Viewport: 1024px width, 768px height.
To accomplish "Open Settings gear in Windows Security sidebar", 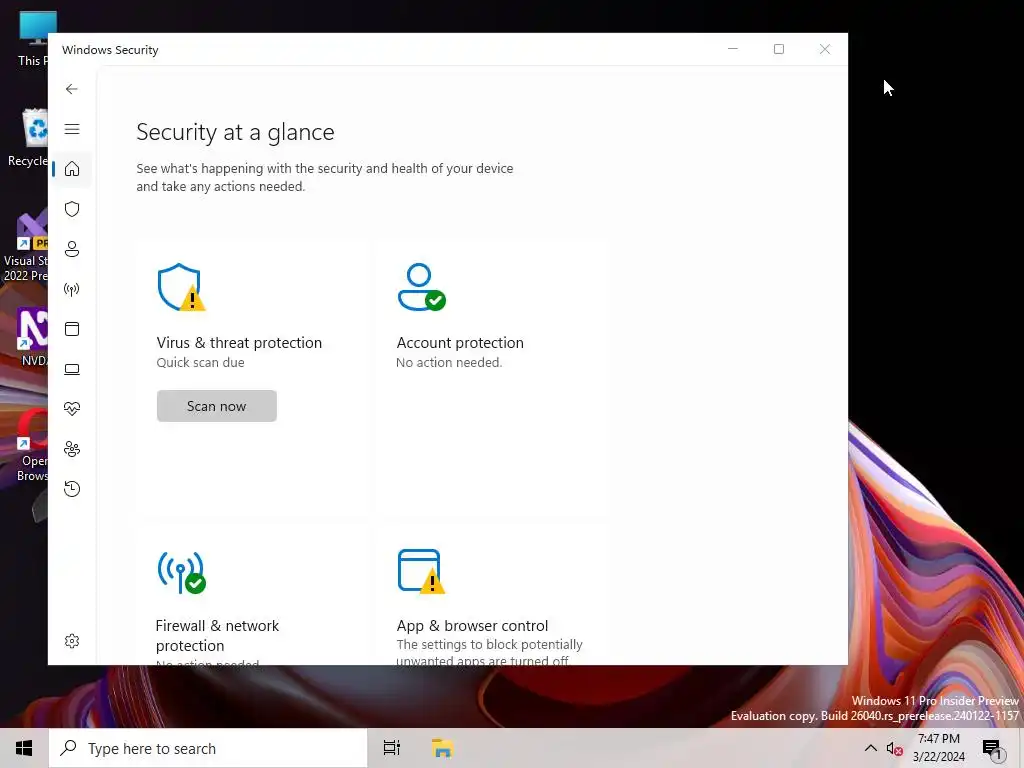I will click(x=72, y=641).
